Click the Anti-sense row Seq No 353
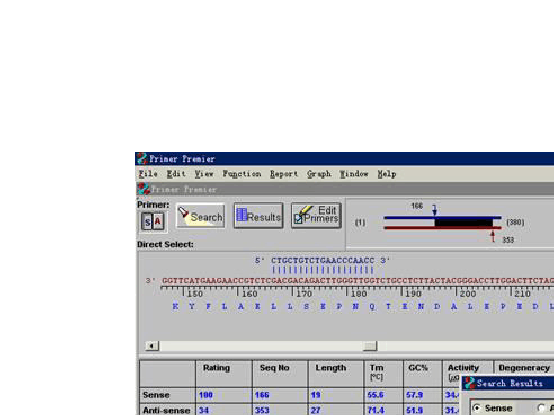This screenshot has width=554, height=415. pyautogui.click(x=262, y=410)
